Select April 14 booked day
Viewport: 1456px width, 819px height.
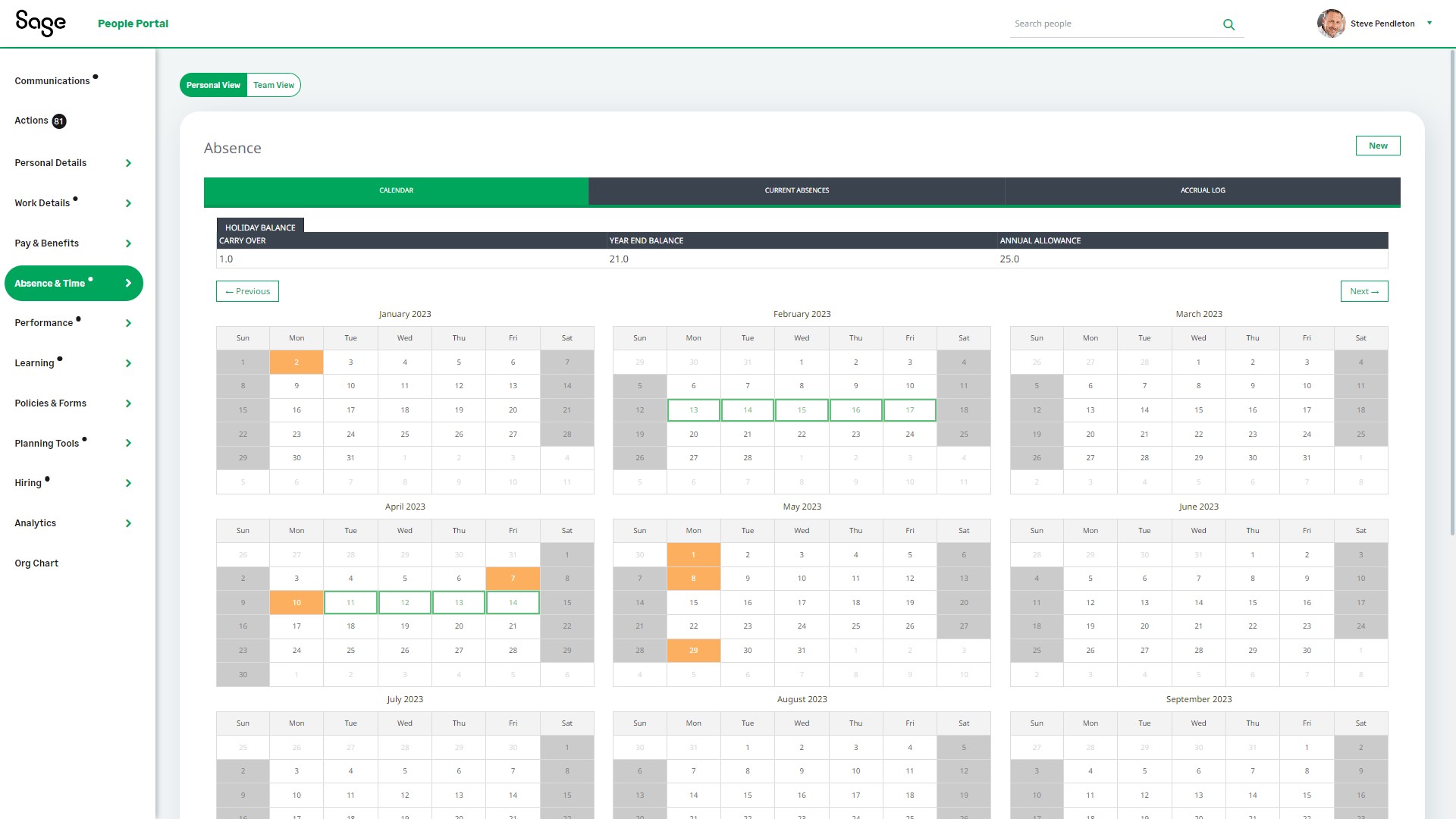click(513, 603)
